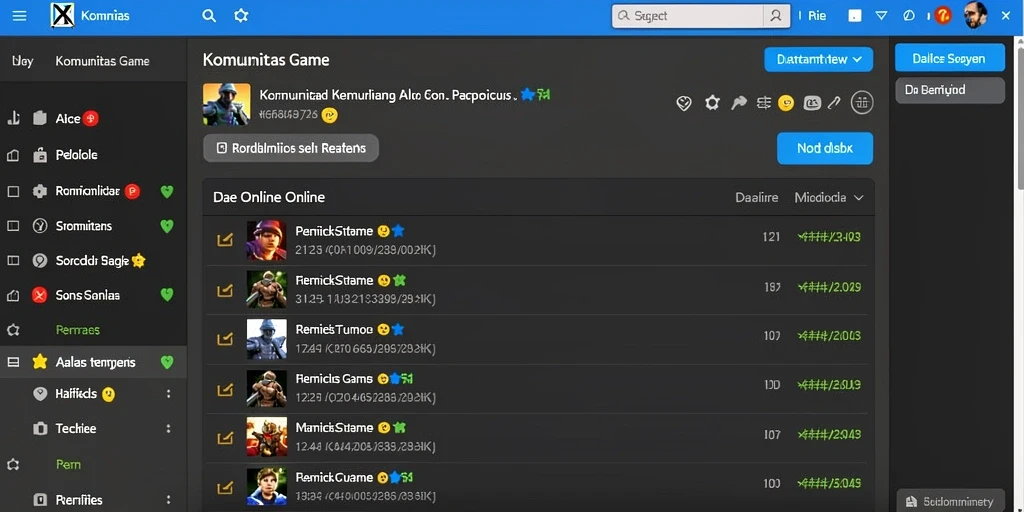Click the red question mark notification icon
The width and height of the screenshot is (1024, 512).
[x=942, y=16]
